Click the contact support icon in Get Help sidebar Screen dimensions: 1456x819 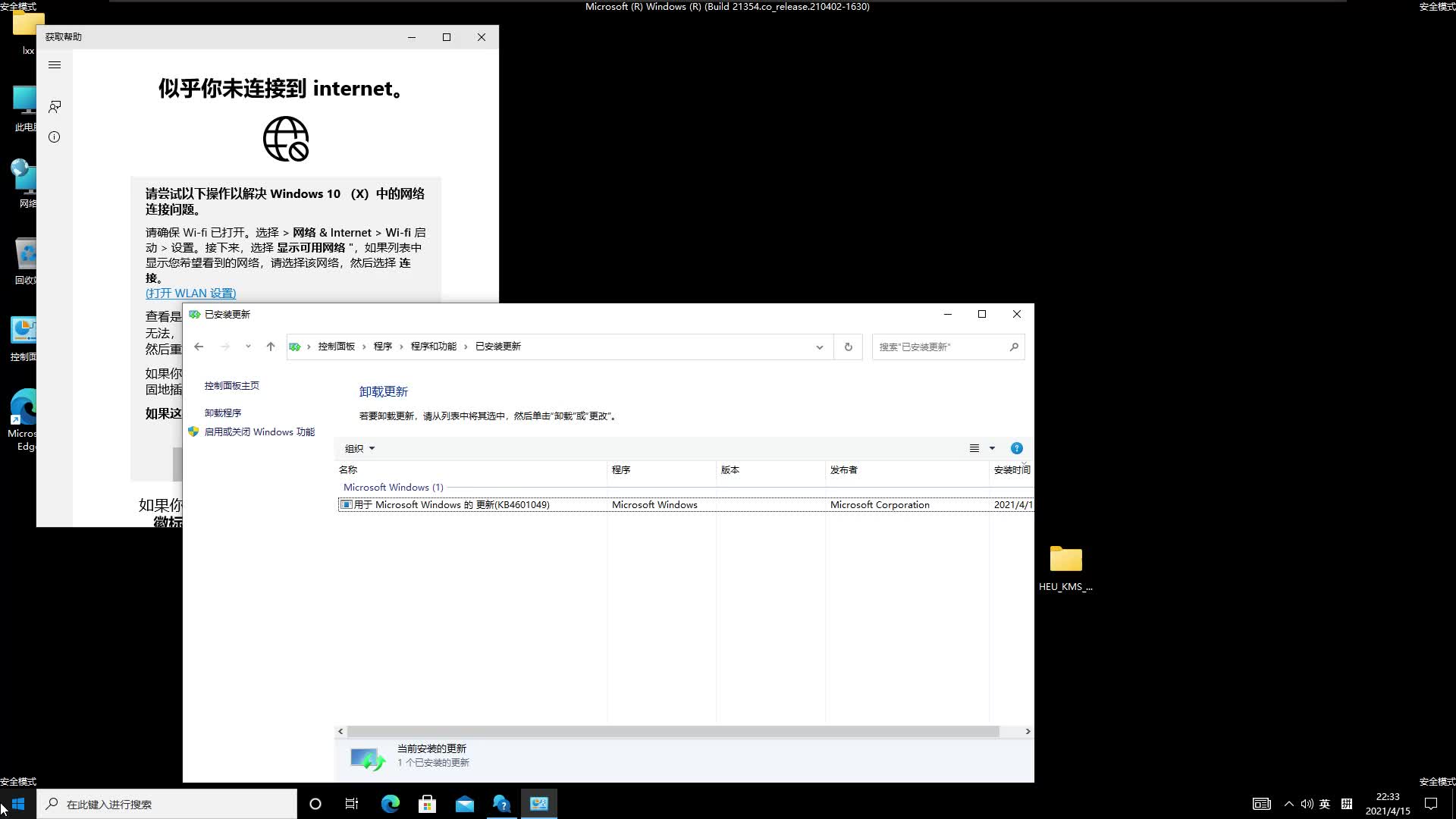[55, 107]
